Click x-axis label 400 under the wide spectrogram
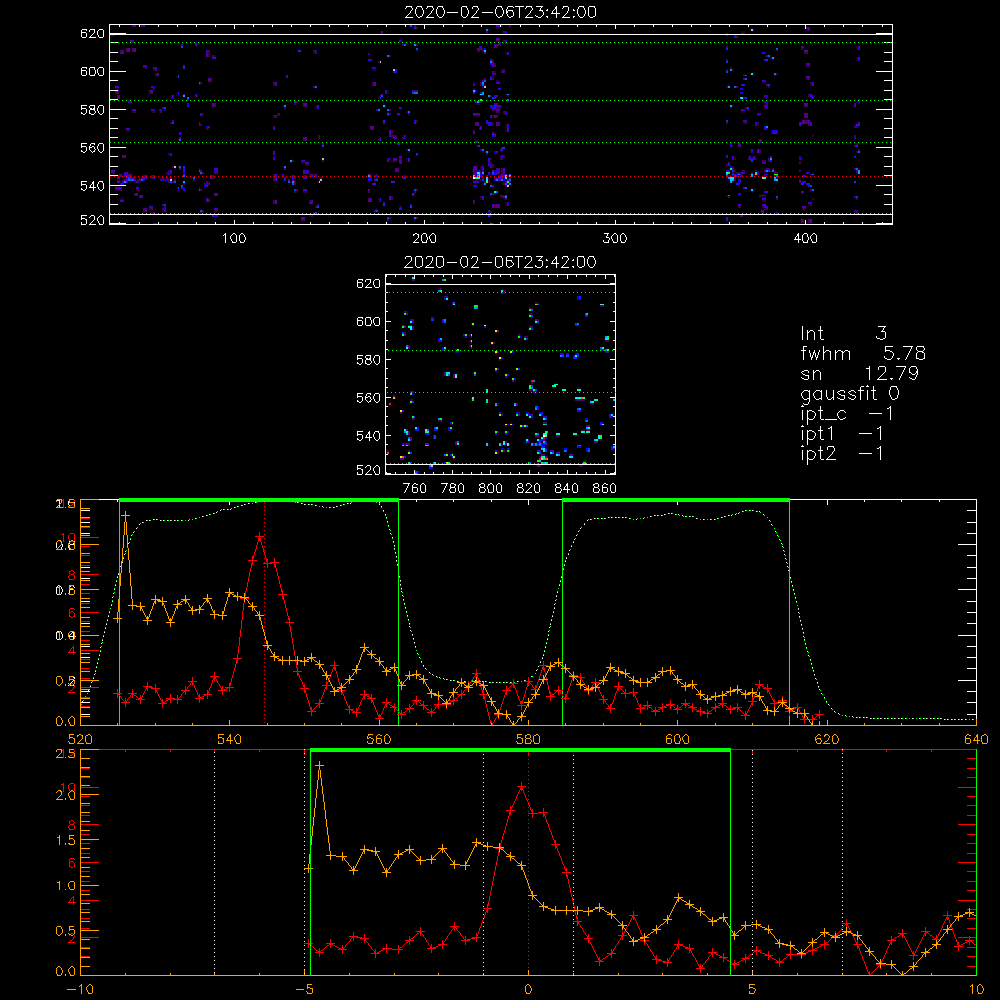This screenshot has height=1000, width=1000. (805, 239)
